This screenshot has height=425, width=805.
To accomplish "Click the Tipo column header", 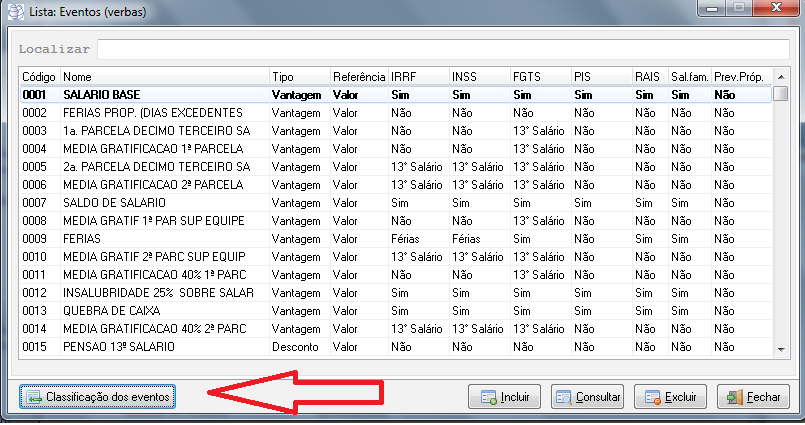I will [298, 76].
